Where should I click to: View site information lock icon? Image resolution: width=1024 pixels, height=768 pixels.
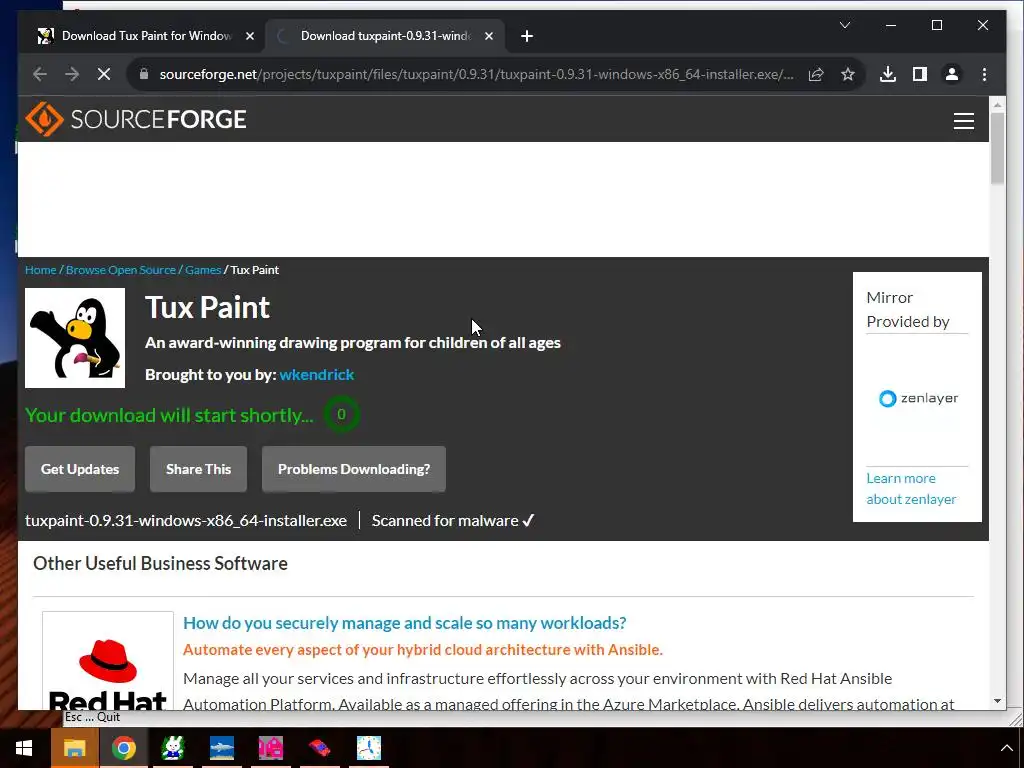[144, 74]
